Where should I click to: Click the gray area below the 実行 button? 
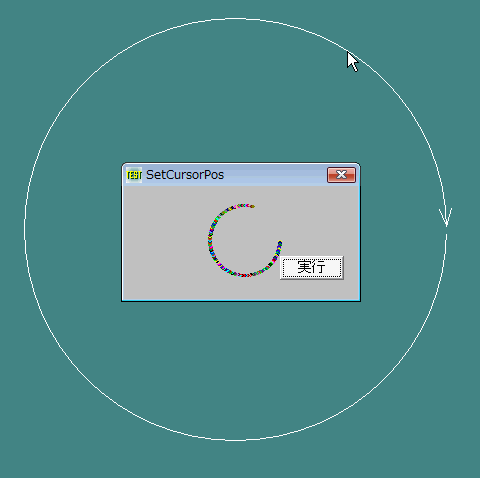312,289
